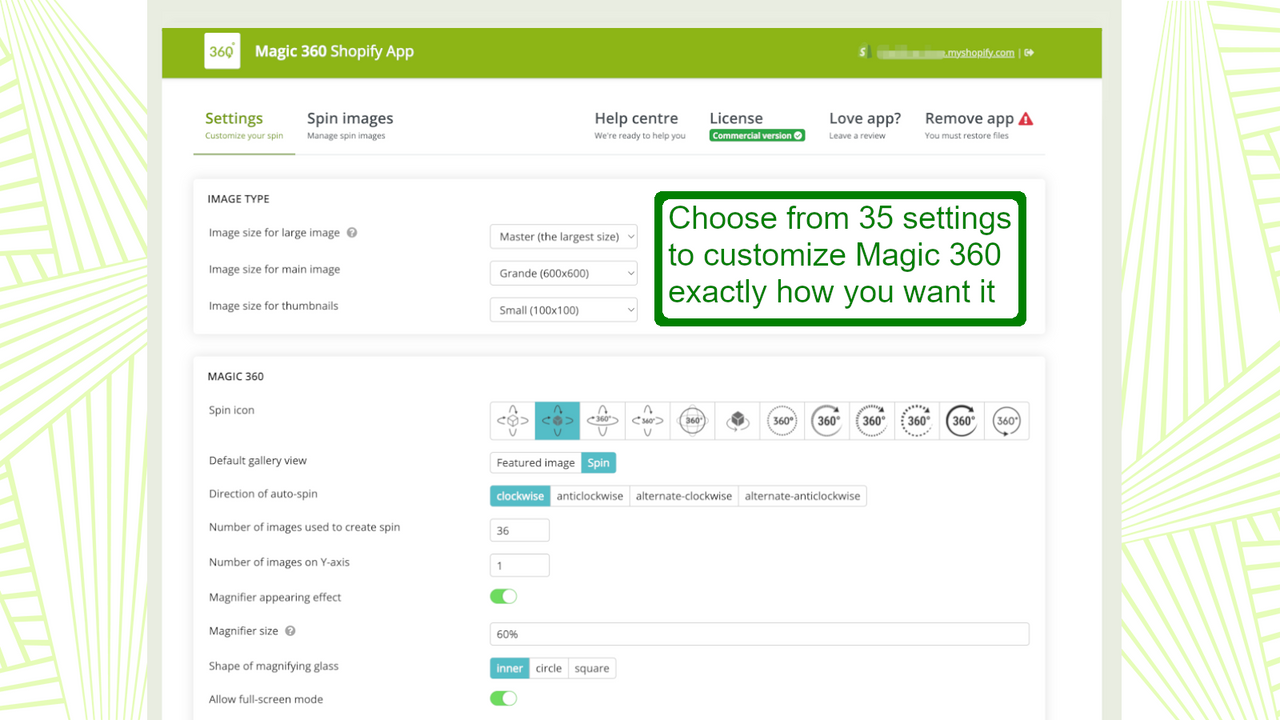
Task: Open the large image size dropdown
Action: click(x=564, y=237)
